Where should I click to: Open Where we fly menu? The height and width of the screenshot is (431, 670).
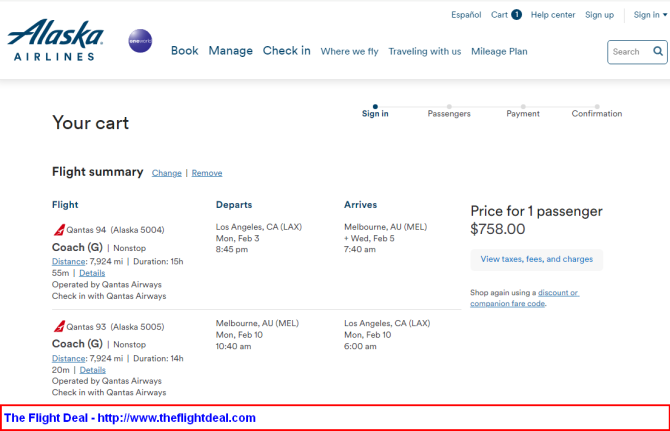pyautogui.click(x=350, y=52)
